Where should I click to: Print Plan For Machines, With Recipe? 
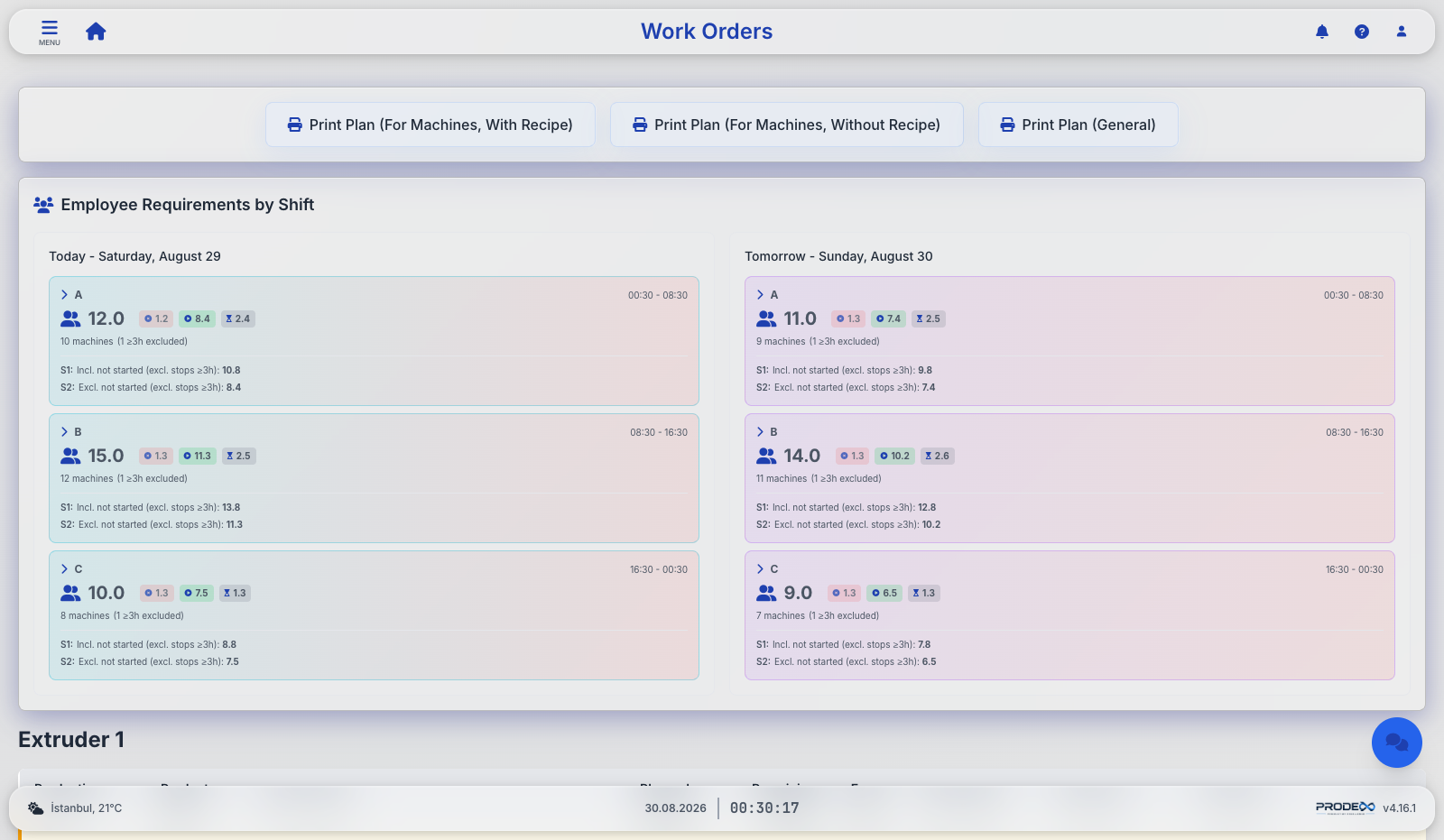click(430, 125)
